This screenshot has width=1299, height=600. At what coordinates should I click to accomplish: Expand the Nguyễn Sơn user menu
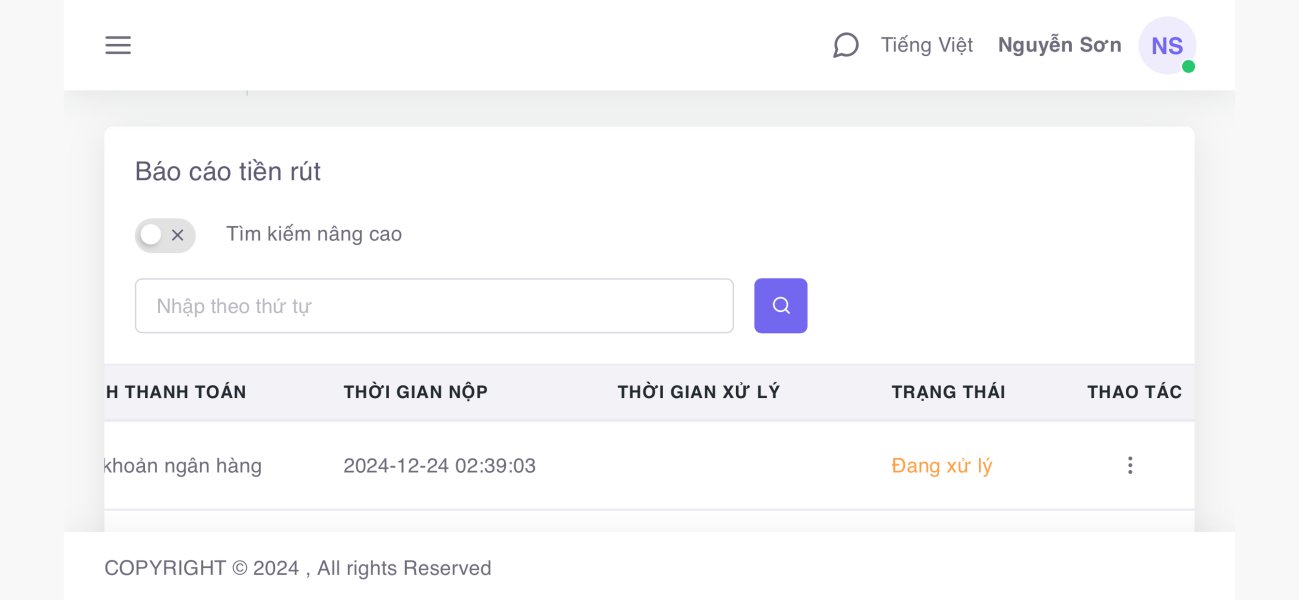click(x=1059, y=46)
